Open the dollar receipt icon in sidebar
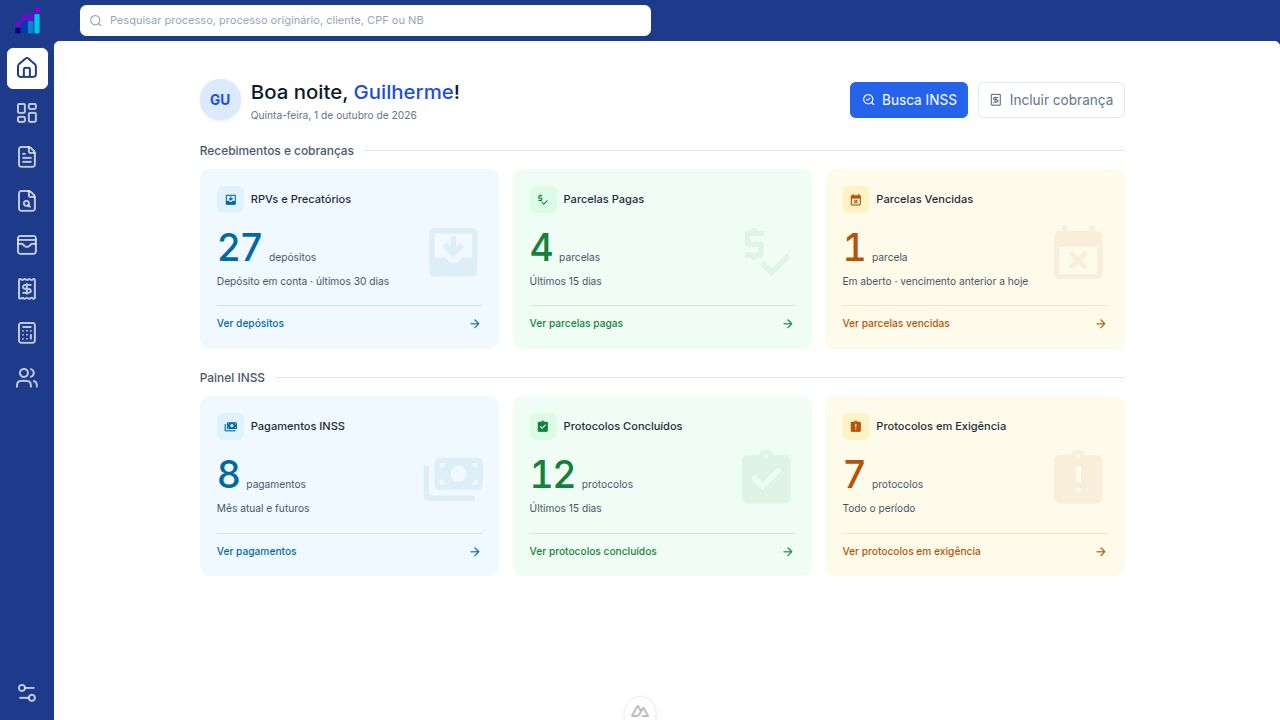Screen dimensions: 1280x720 [27, 289]
